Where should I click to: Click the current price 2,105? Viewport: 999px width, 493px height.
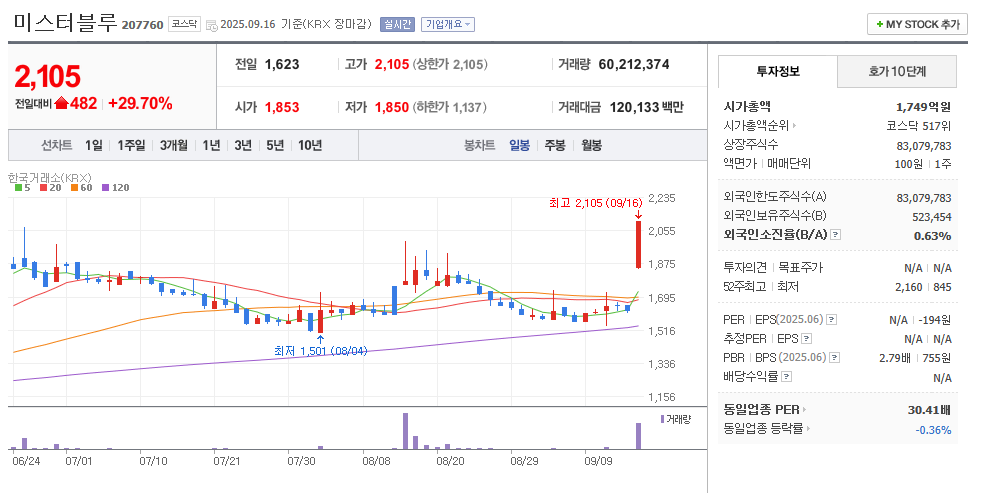tap(48, 76)
